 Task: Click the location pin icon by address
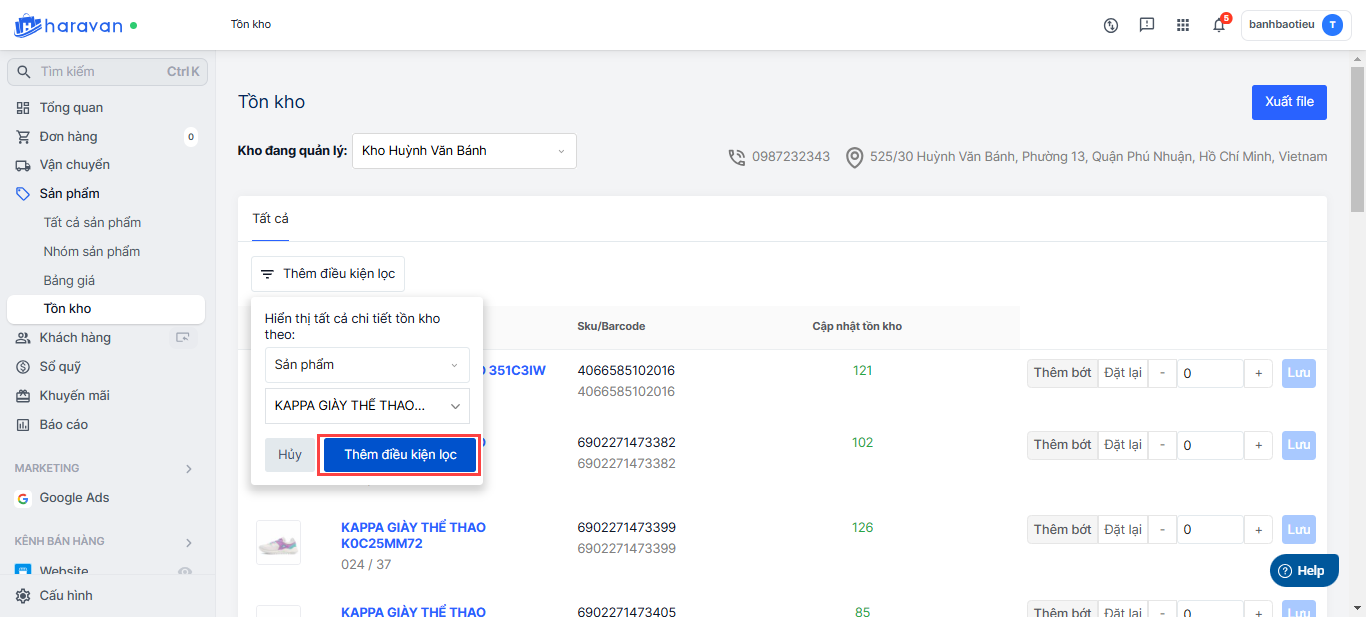pyautogui.click(x=854, y=157)
